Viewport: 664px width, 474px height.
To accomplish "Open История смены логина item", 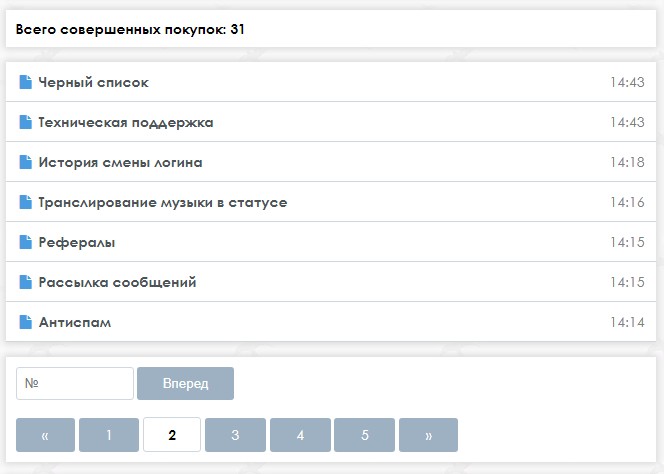I will pos(331,162).
